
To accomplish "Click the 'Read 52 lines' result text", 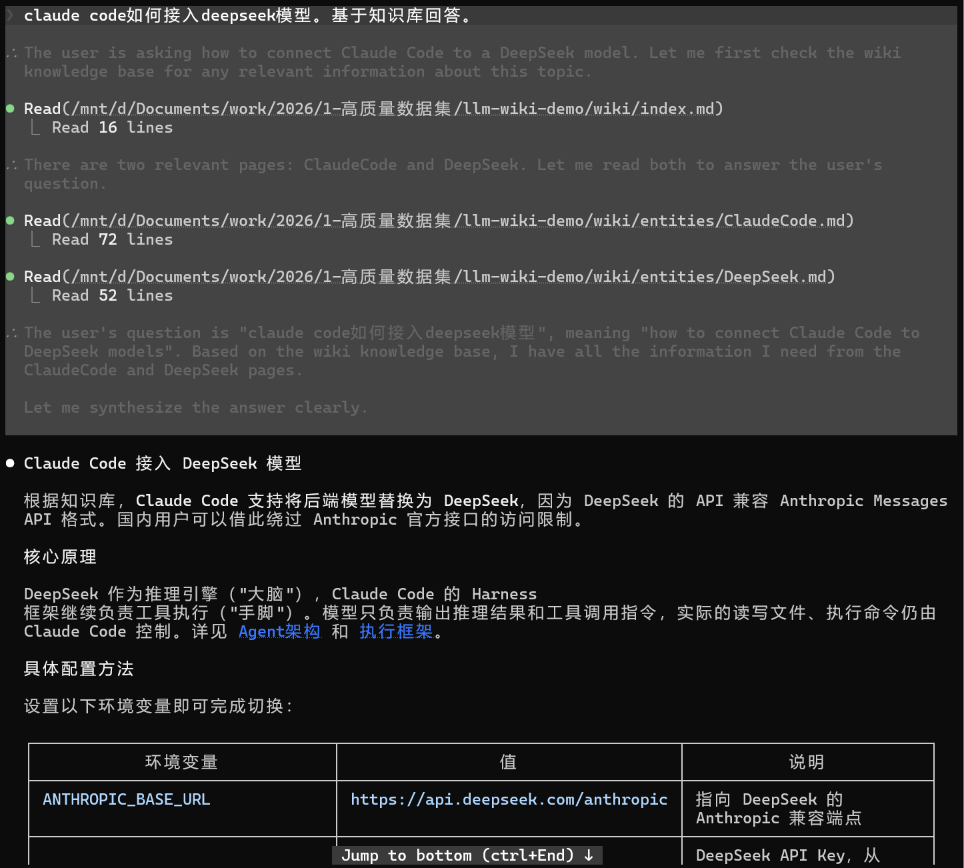I will click(x=112, y=296).
